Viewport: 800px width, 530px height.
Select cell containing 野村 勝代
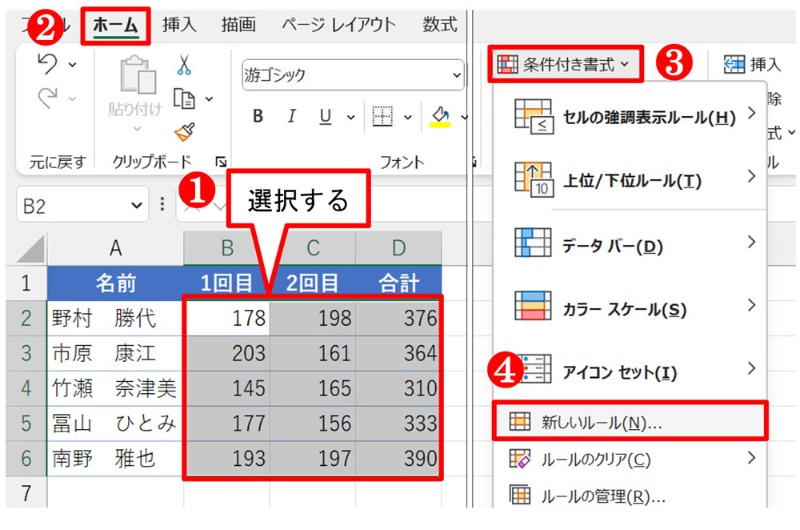115,318
